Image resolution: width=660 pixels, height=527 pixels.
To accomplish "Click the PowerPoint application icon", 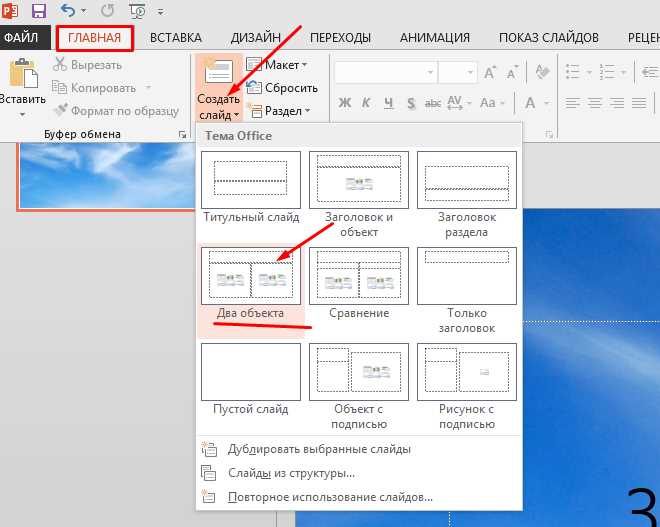I will 9,10.
